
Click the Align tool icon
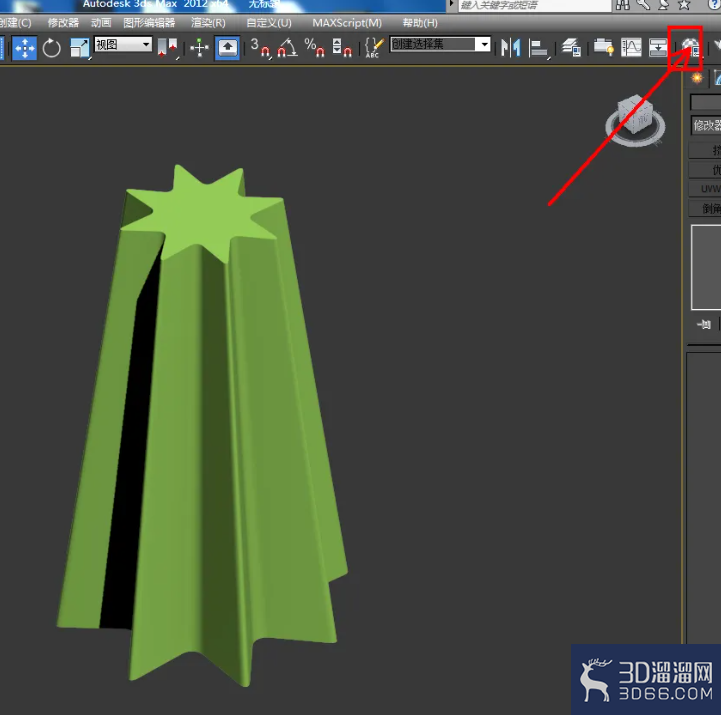(x=538, y=47)
